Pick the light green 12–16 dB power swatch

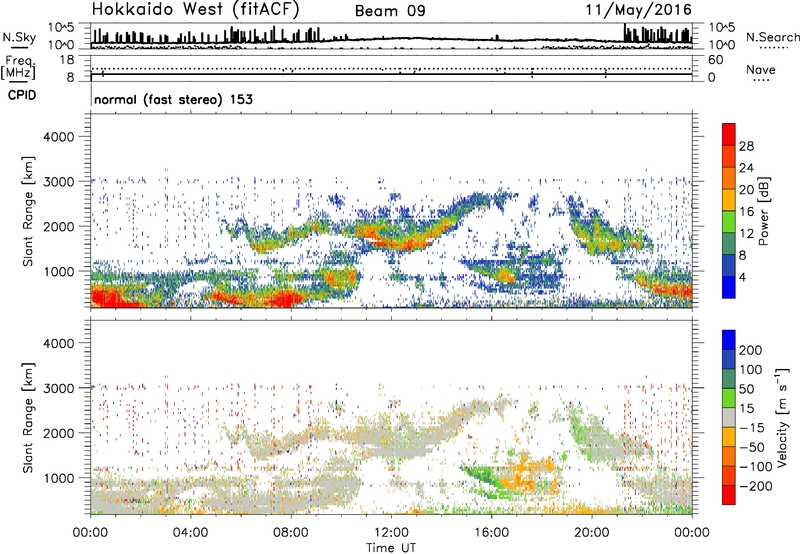729,222
